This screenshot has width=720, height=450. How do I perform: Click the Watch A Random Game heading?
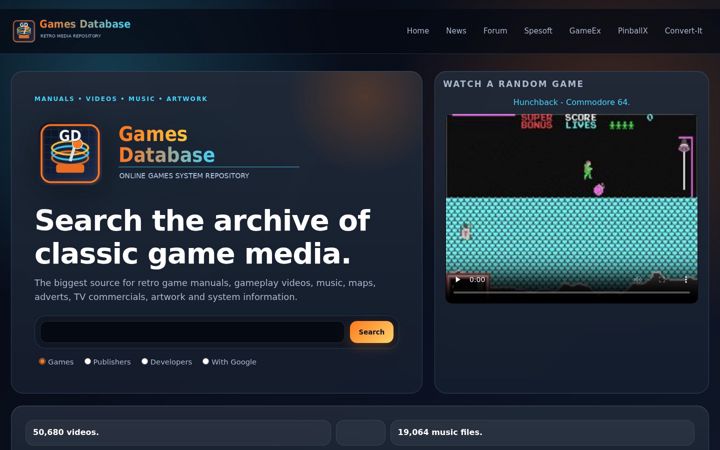513,84
